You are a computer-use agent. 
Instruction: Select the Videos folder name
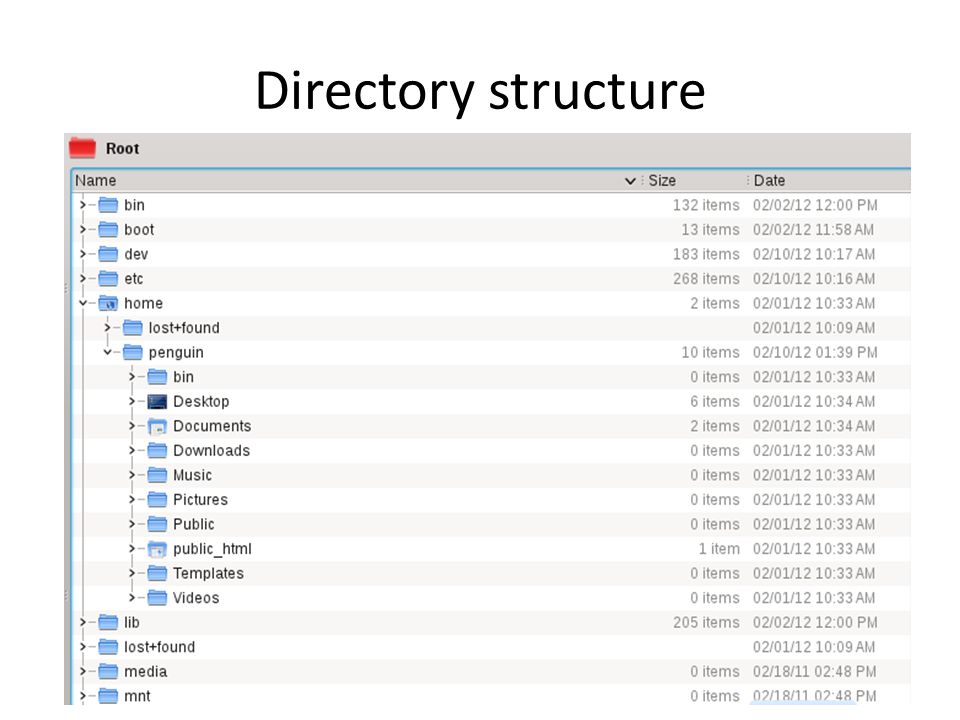[196, 598]
